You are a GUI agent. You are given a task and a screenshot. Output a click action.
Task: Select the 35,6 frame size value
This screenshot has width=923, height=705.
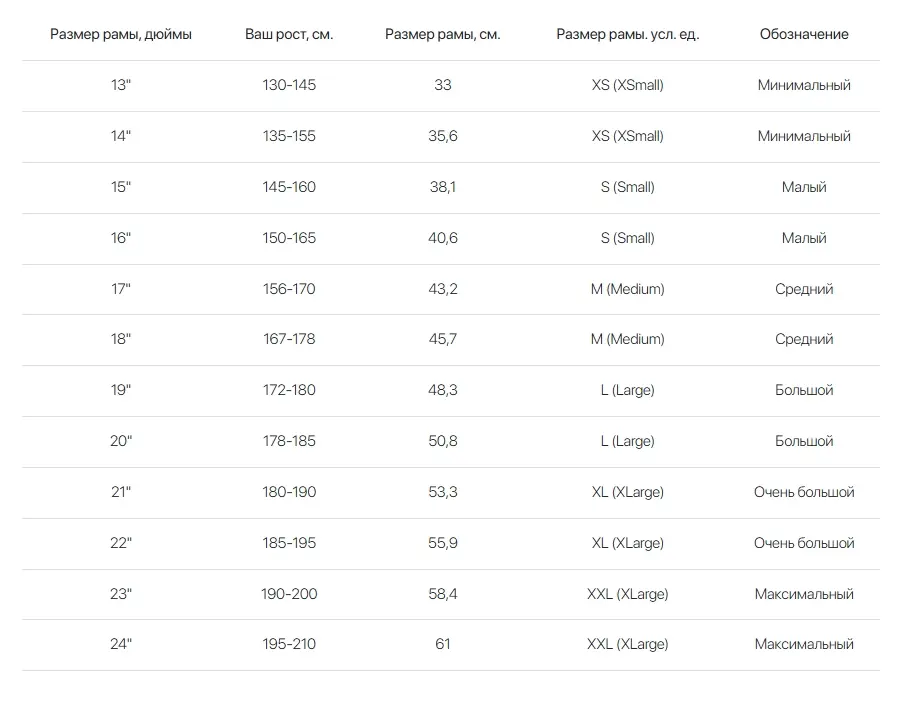tap(443, 136)
